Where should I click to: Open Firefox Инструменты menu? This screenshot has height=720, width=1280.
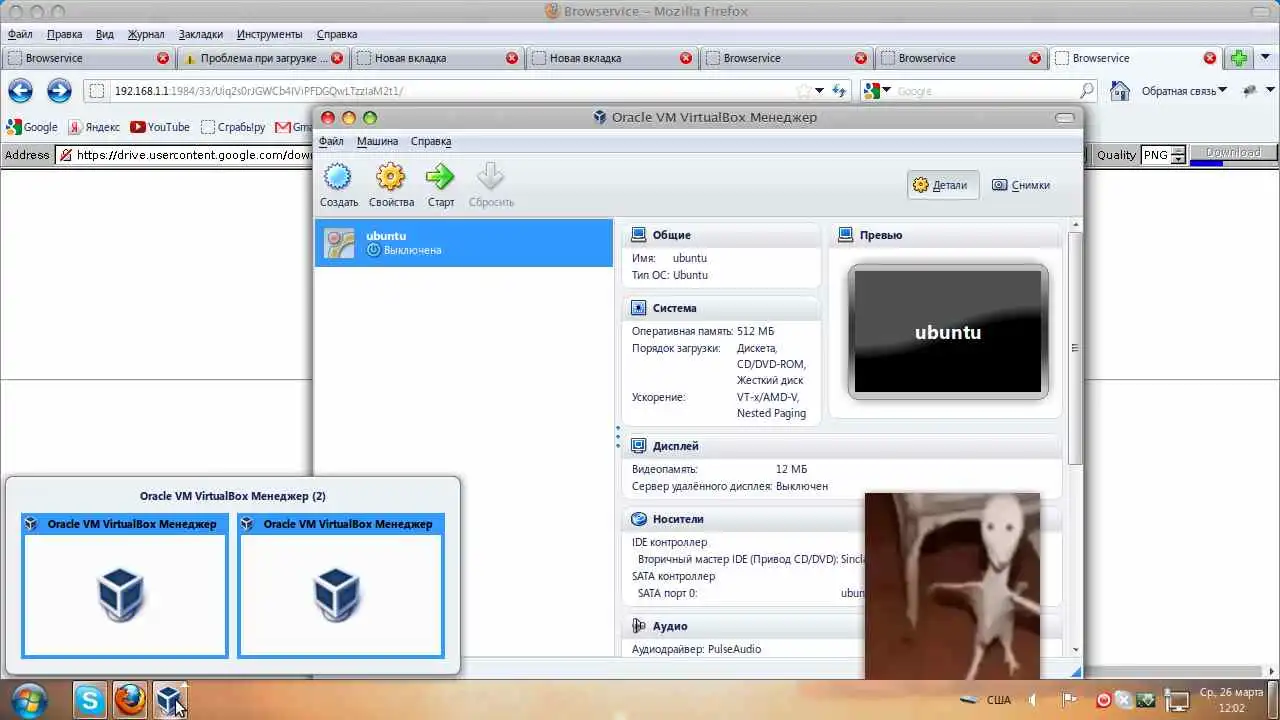click(x=270, y=34)
